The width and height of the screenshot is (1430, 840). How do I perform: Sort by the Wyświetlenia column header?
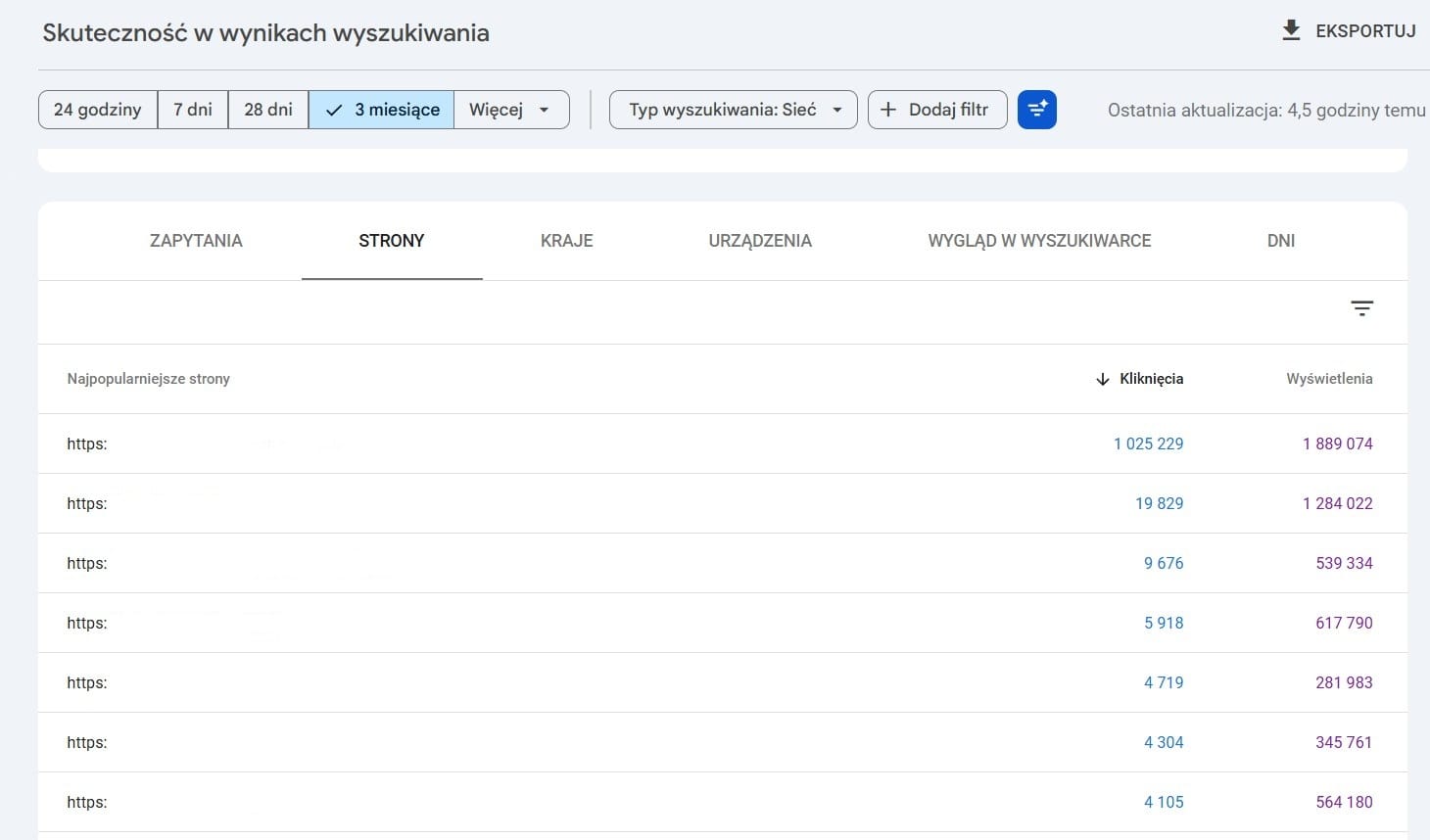(x=1329, y=379)
